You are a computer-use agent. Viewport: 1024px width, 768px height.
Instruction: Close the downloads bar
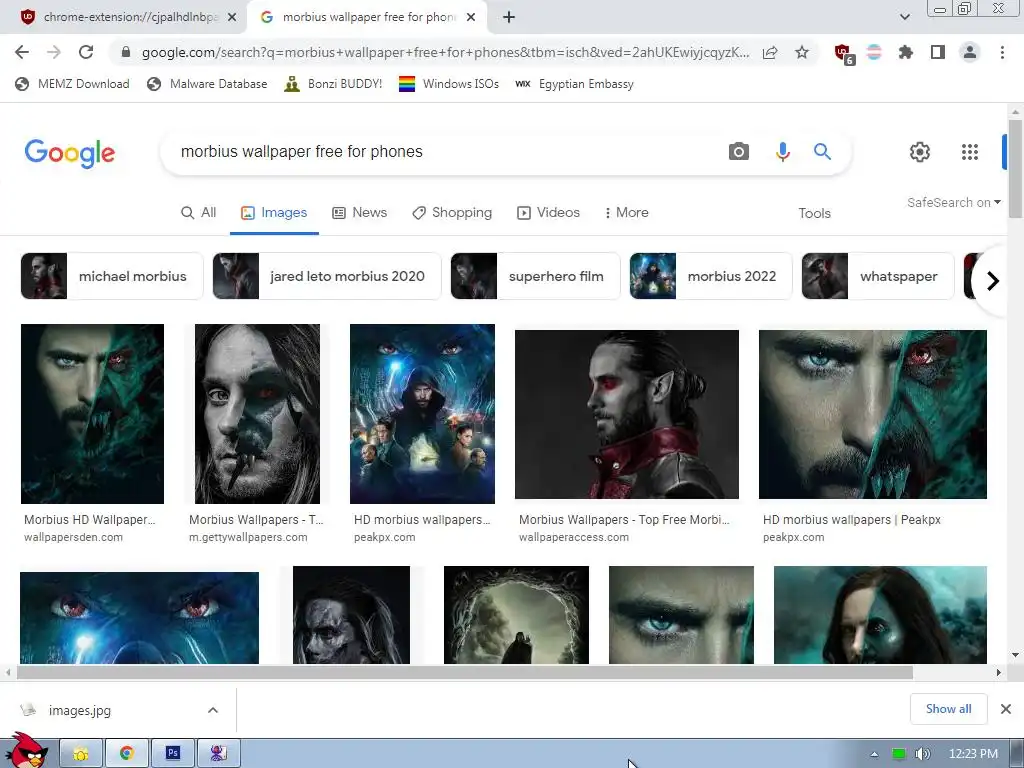point(1006,709)
